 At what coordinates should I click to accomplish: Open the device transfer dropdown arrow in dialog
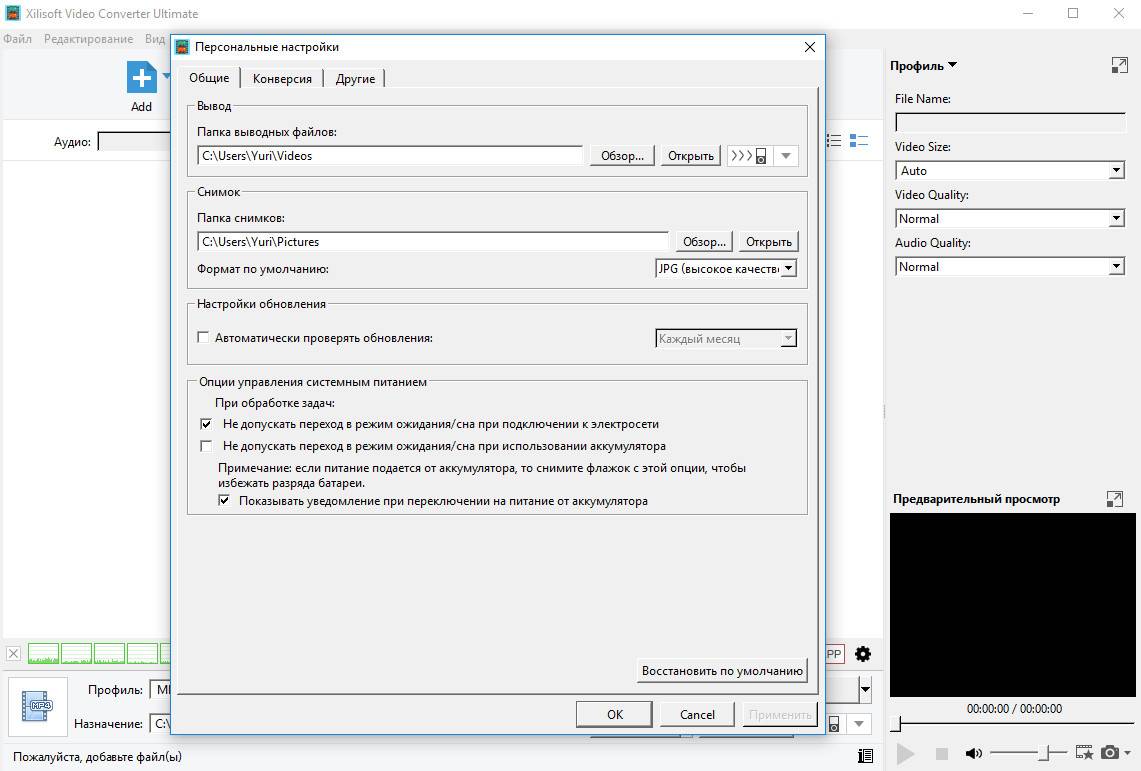(786, 156)
